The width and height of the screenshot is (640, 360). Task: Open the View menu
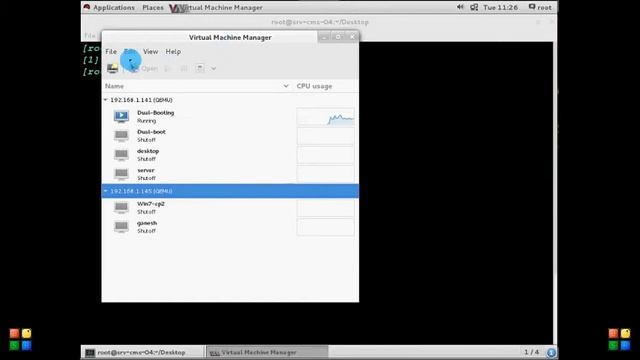(x=150, y=51)
